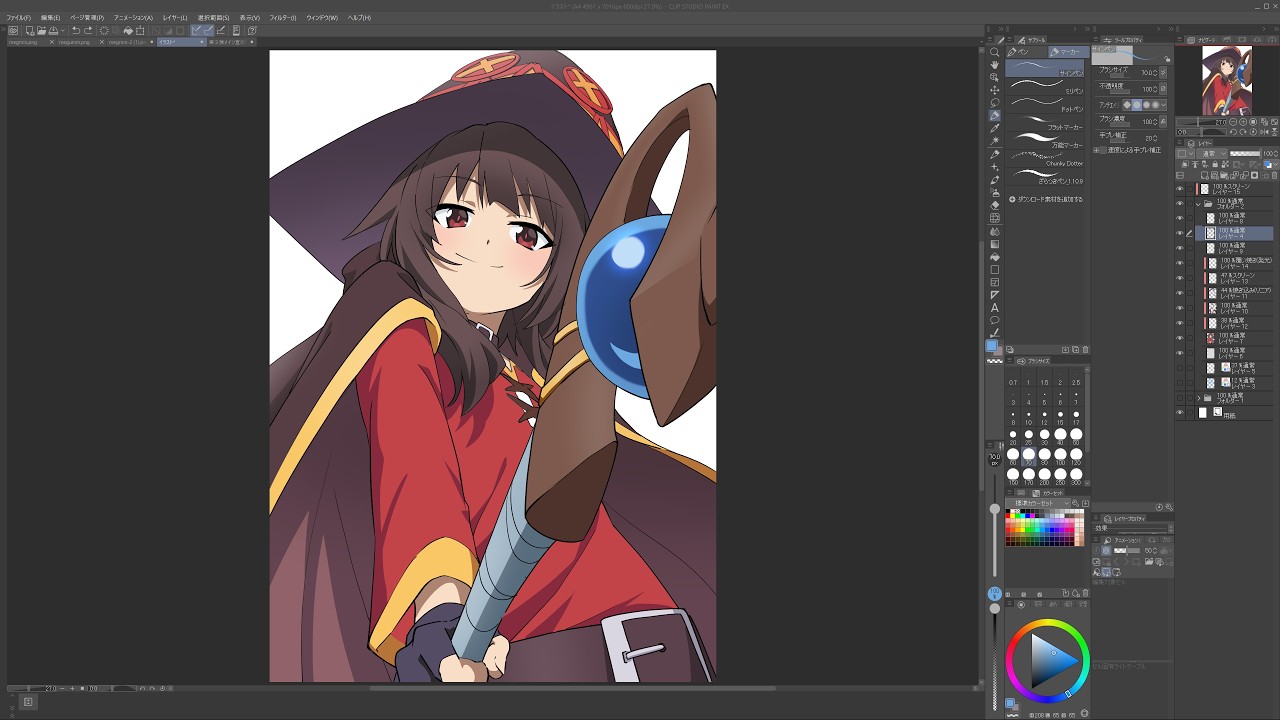Select the Figure rectangle tool
This screenshot has height=720, width=1280.
(994, 269)
